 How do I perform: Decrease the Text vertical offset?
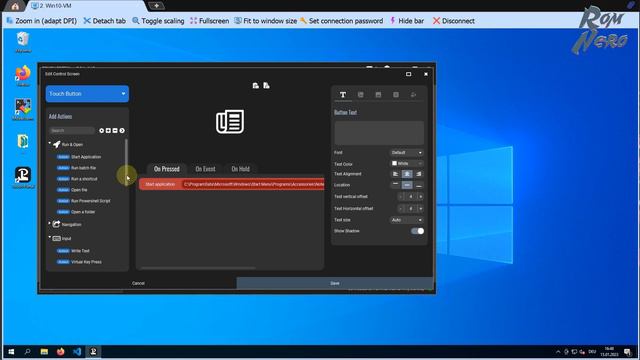401,197
